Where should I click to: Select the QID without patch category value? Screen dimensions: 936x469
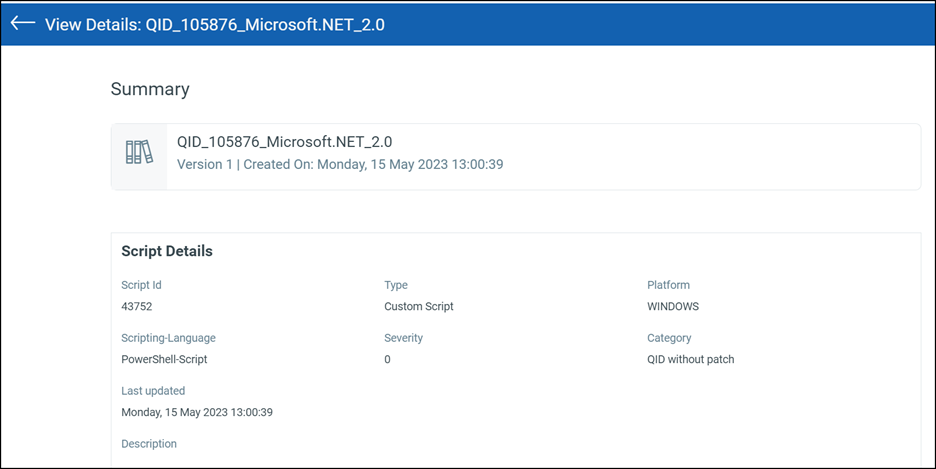(690, 359)
